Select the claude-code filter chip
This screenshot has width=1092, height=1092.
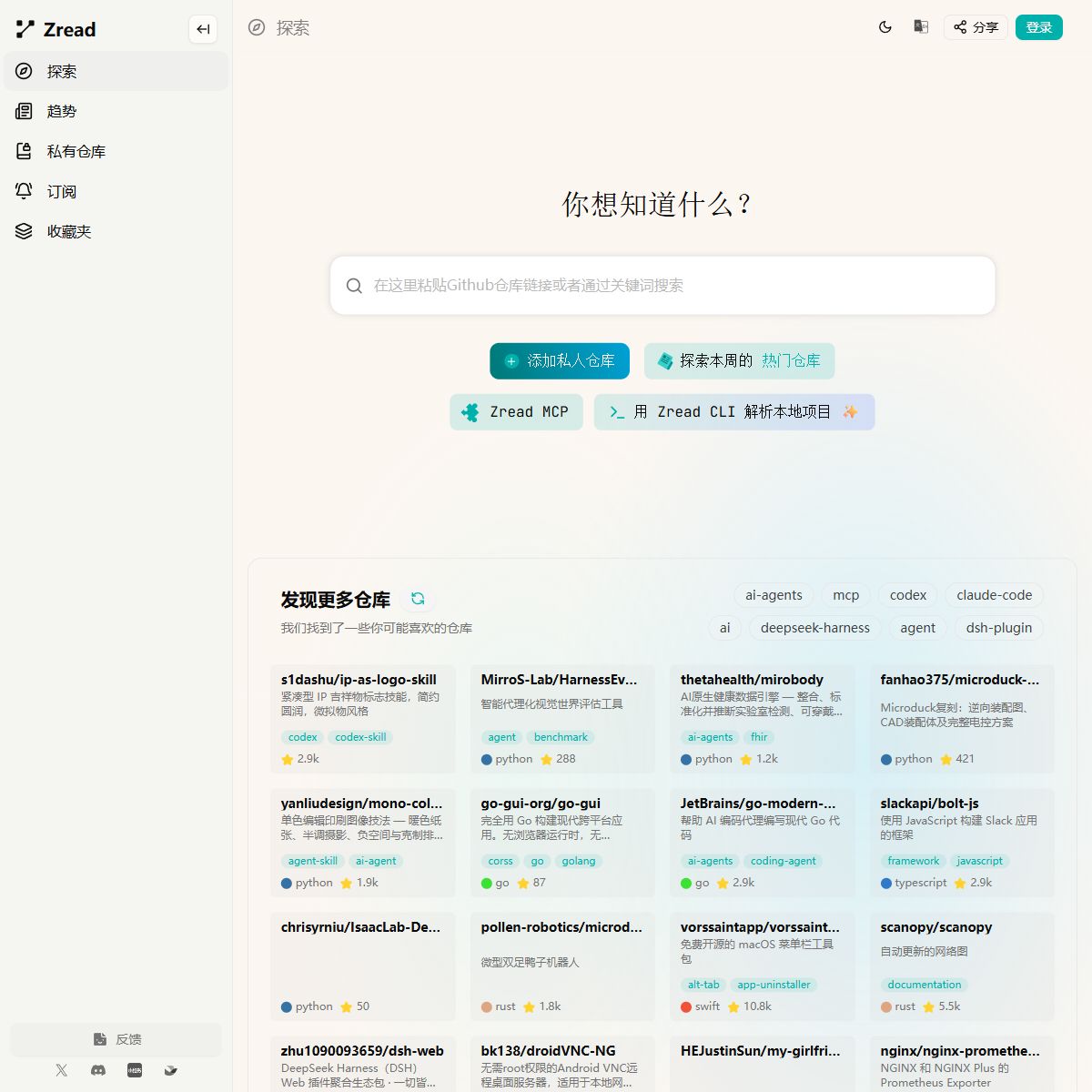(995, 595)
